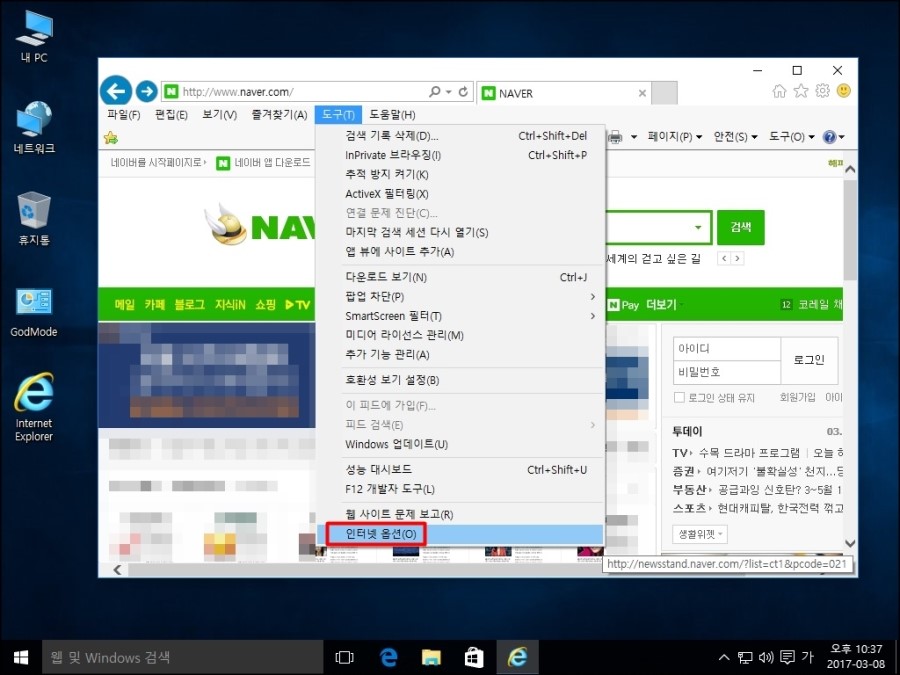This screenshot has height=675, width=900.
Task: Open the Windows Start button
Action: pyautogui.click(x=21, y=657)
